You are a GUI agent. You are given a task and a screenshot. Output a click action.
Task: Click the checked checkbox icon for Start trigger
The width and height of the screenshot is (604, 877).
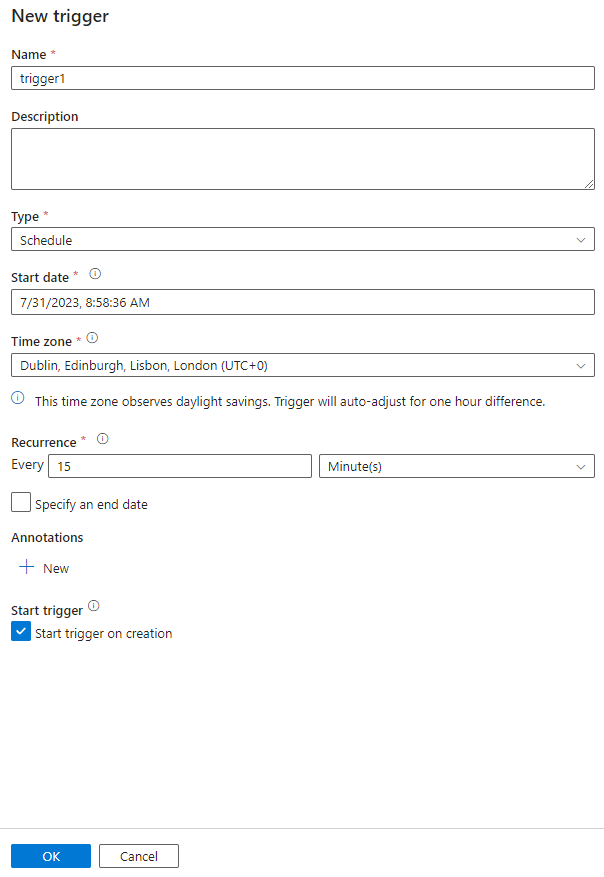tap(20, 631)
